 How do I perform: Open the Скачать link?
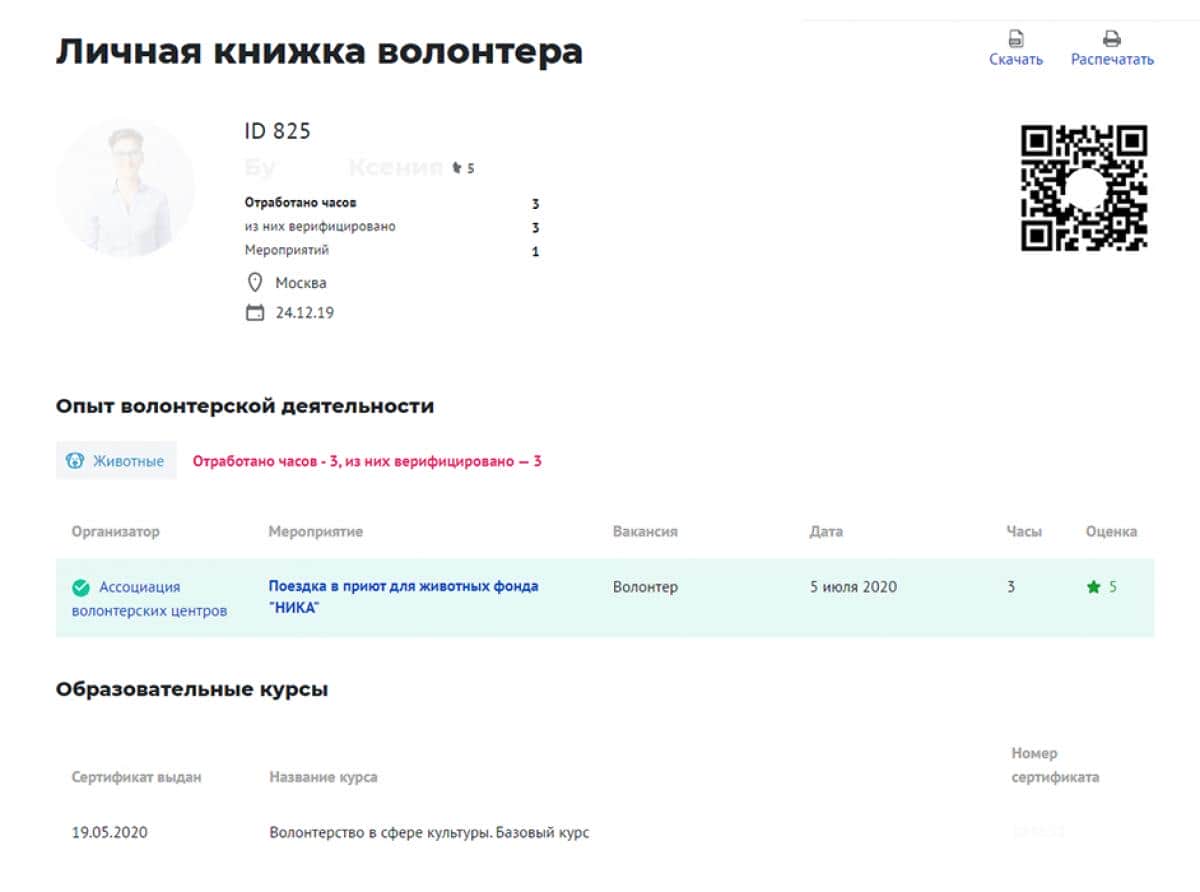pos(1016,60)
